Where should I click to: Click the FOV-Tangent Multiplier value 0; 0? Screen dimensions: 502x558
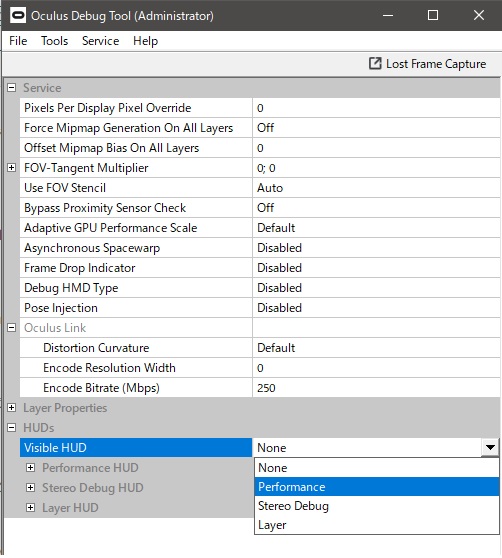click(376, 168)
